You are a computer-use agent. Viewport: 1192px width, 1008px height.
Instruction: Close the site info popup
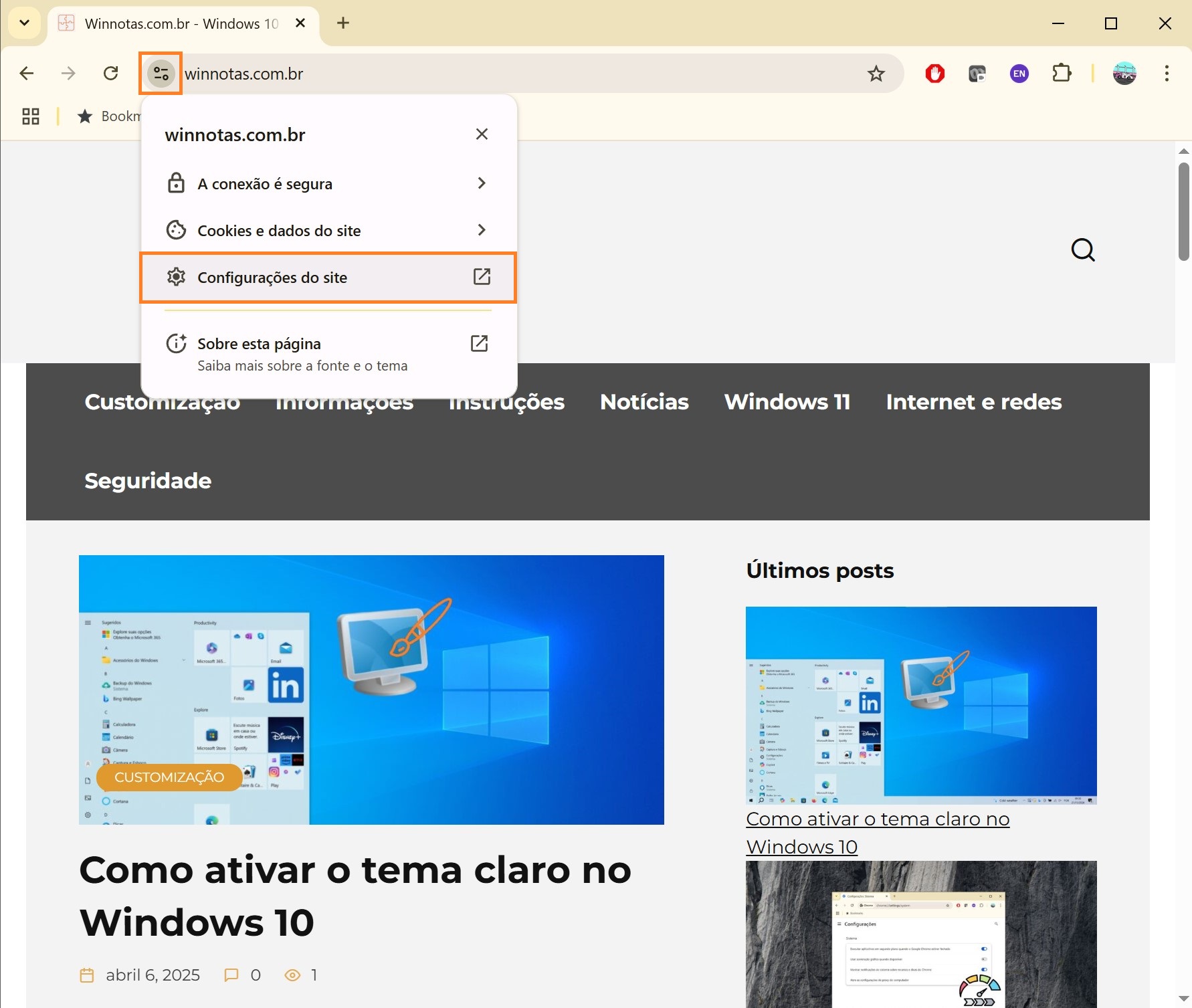pos(482,134)
